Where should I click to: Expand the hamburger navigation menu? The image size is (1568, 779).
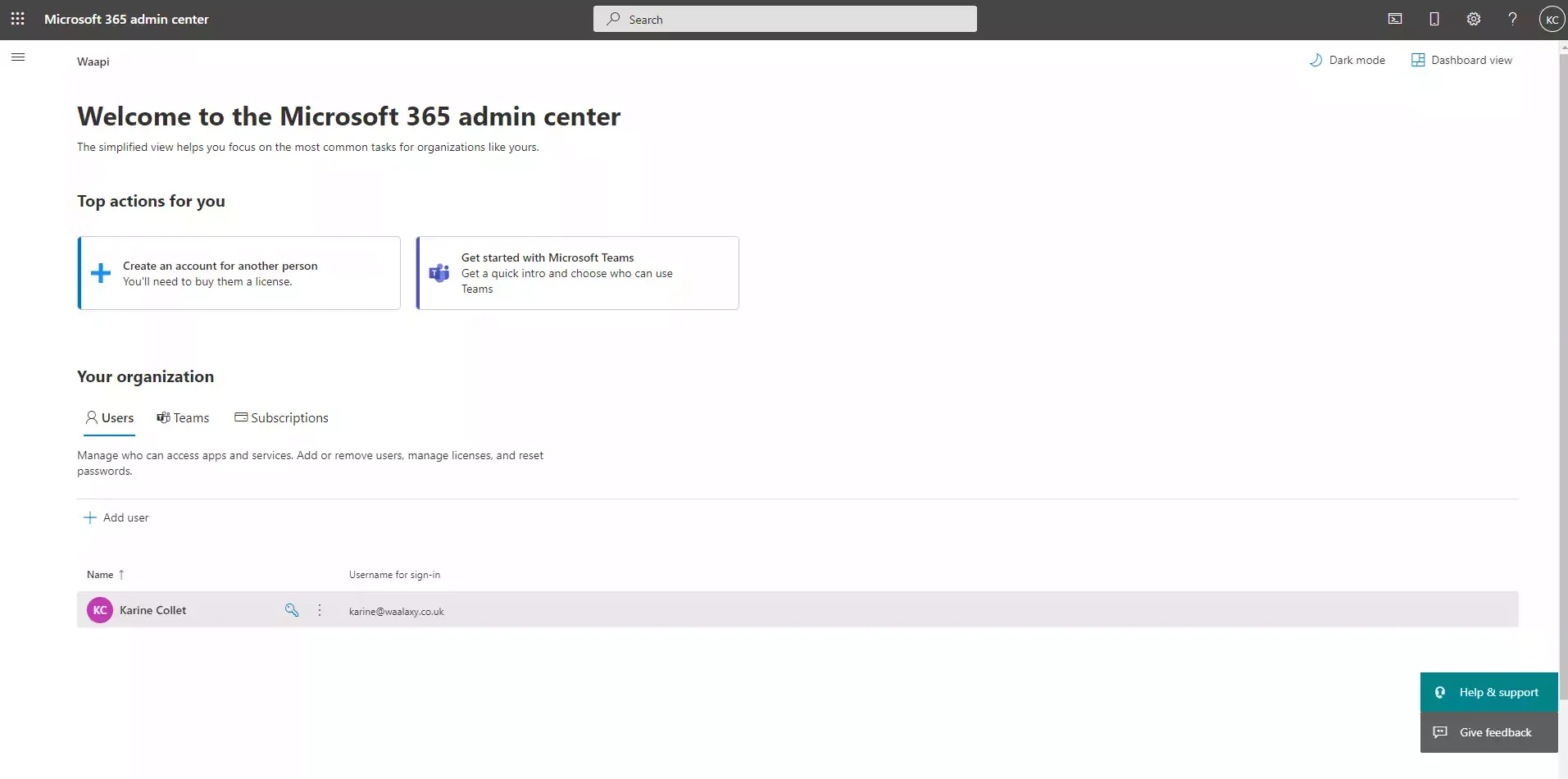(18, 57)
